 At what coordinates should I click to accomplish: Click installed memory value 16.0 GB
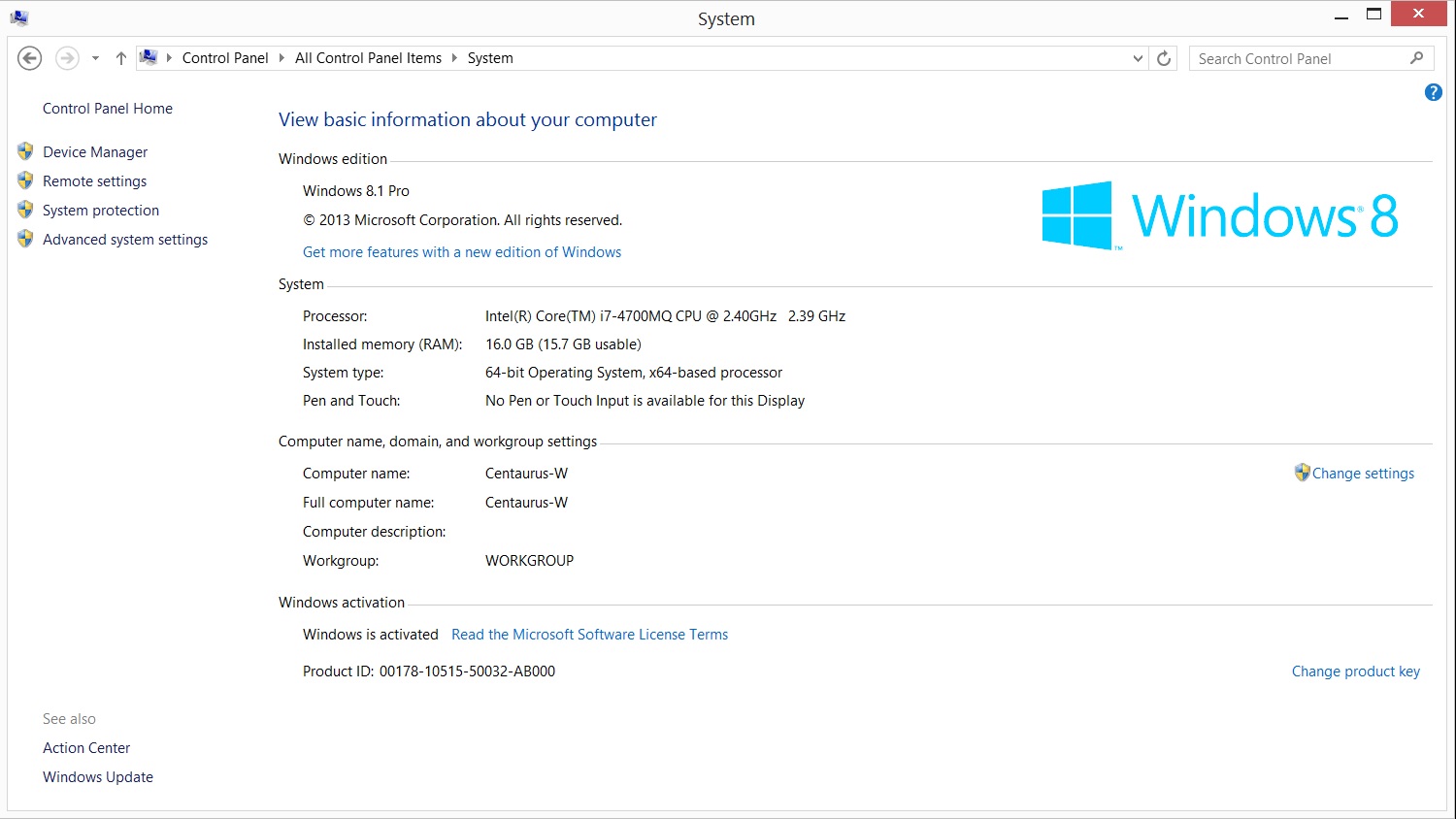(563, 344)
